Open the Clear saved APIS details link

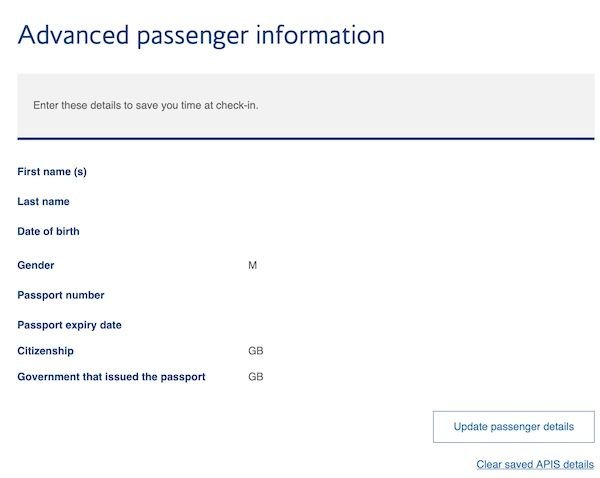[x=535, y=465]
